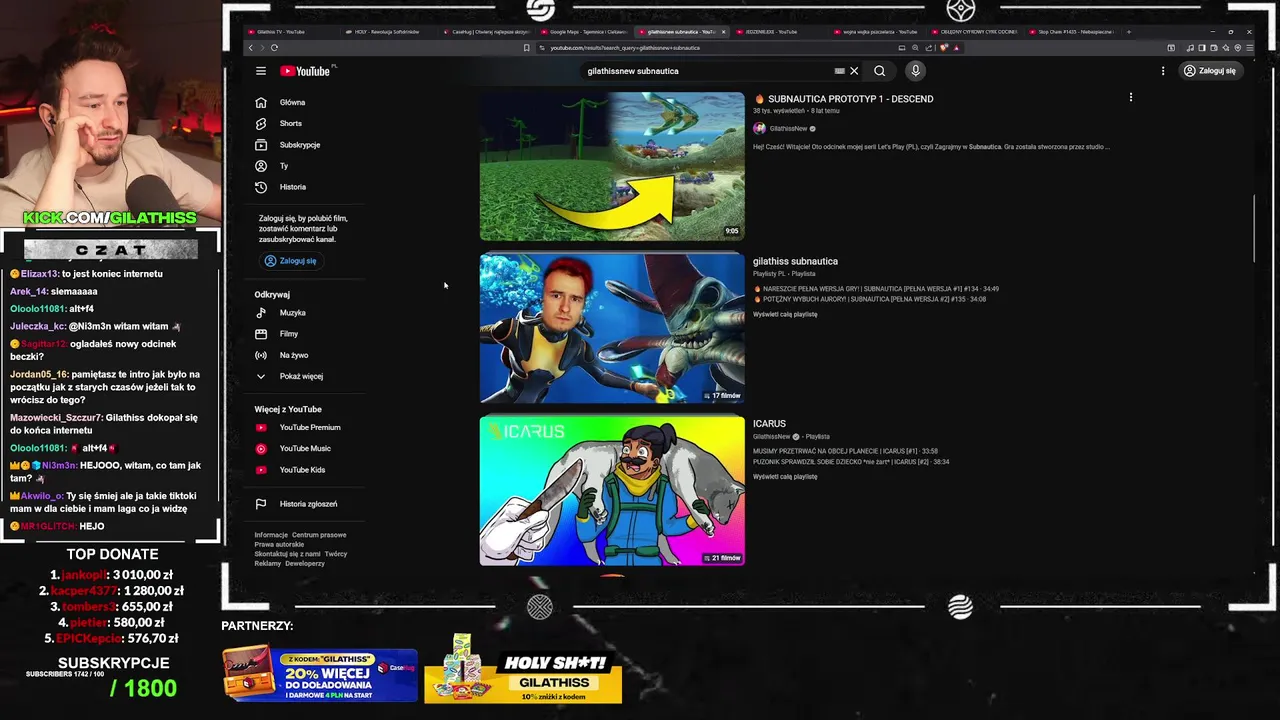The width and height of the screenshot is (1280, 720).
Task: Open Historia in sidebar
Action: click(x=292, y=187)
